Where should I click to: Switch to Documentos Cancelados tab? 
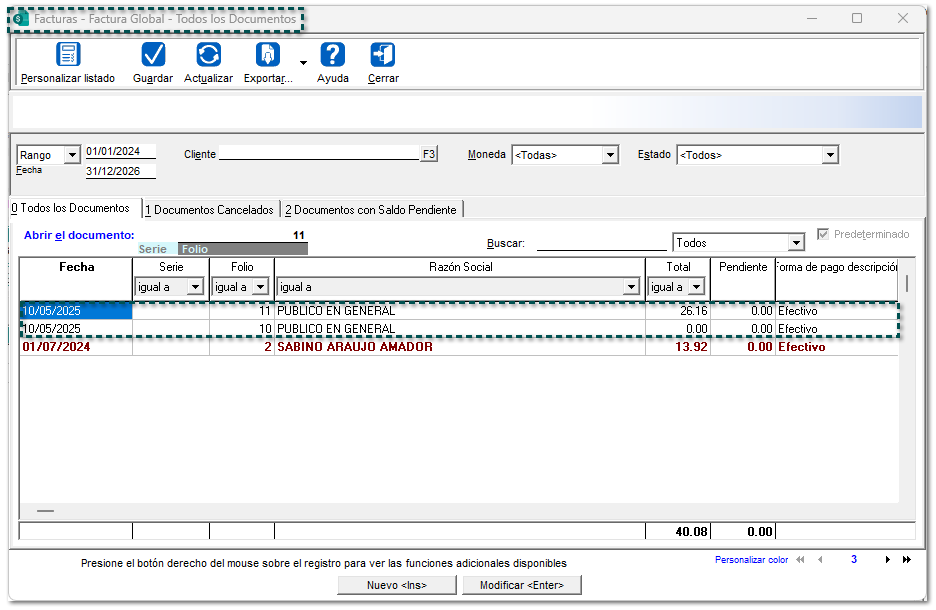click(209, 210)
